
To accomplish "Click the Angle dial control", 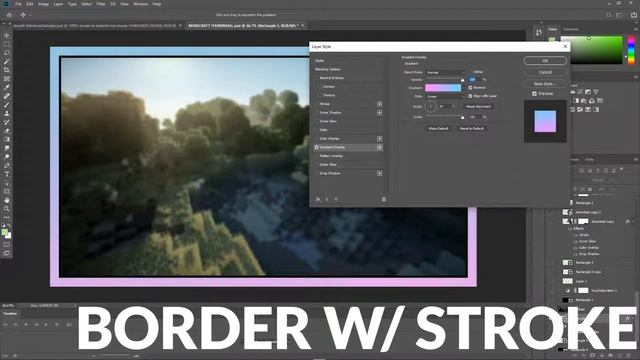I will point(430,107).
